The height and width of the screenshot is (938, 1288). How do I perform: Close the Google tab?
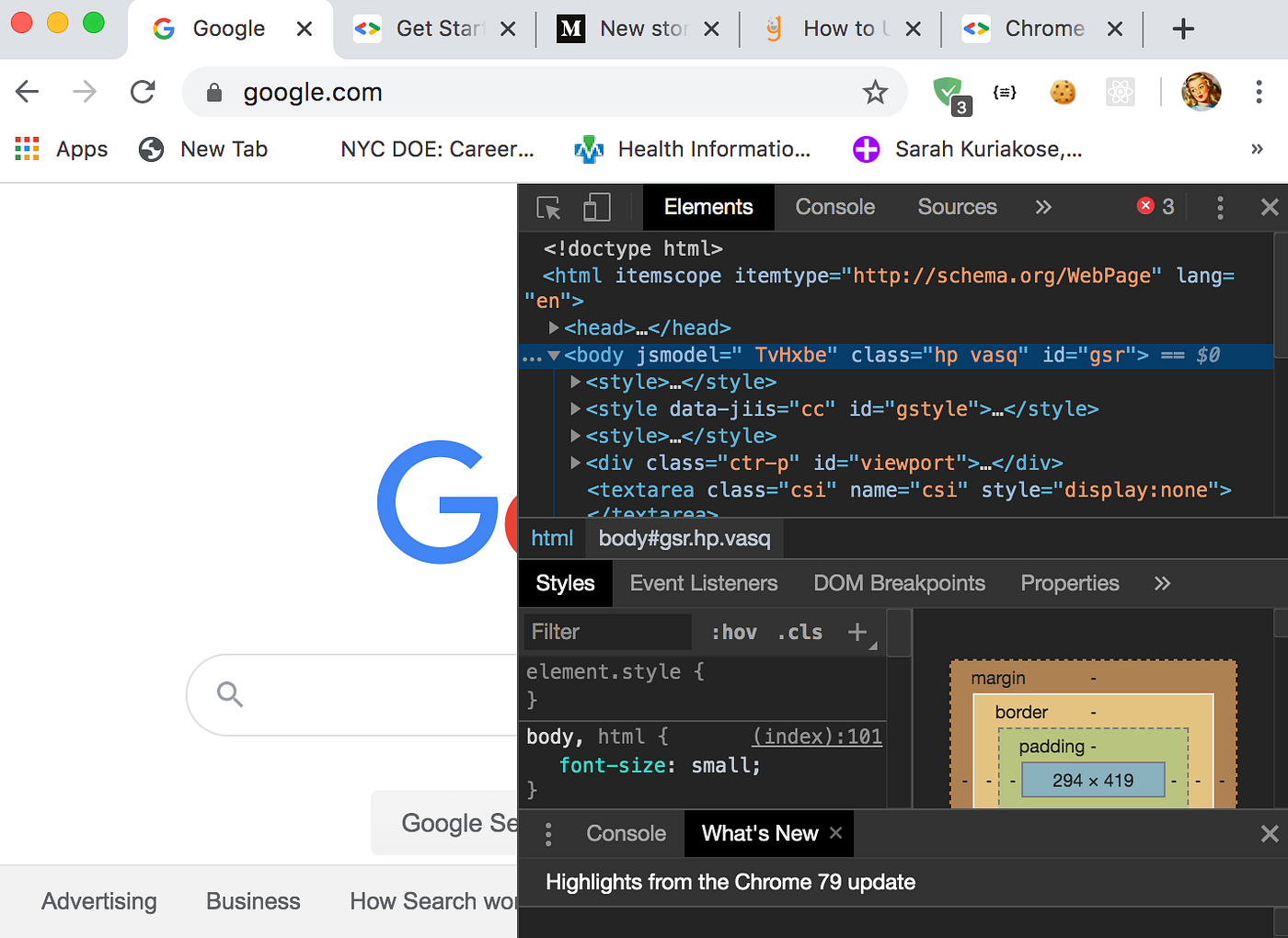(305, 29)
